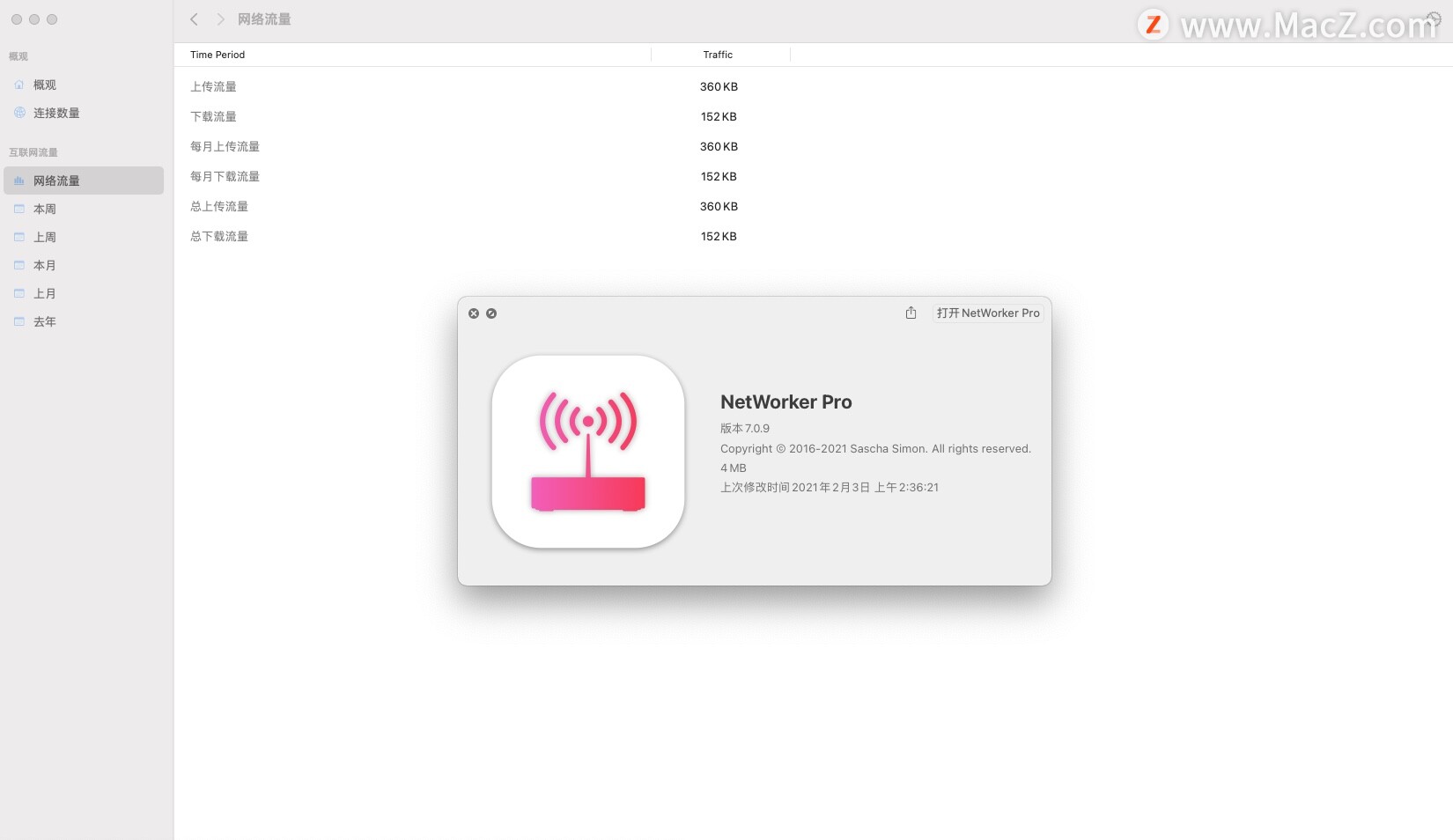Image resolution: width=1453 pixels, height=840 pixels.
Task: Open 本月 traffic view
Action: pyautogui.click(x=84, y=265)
